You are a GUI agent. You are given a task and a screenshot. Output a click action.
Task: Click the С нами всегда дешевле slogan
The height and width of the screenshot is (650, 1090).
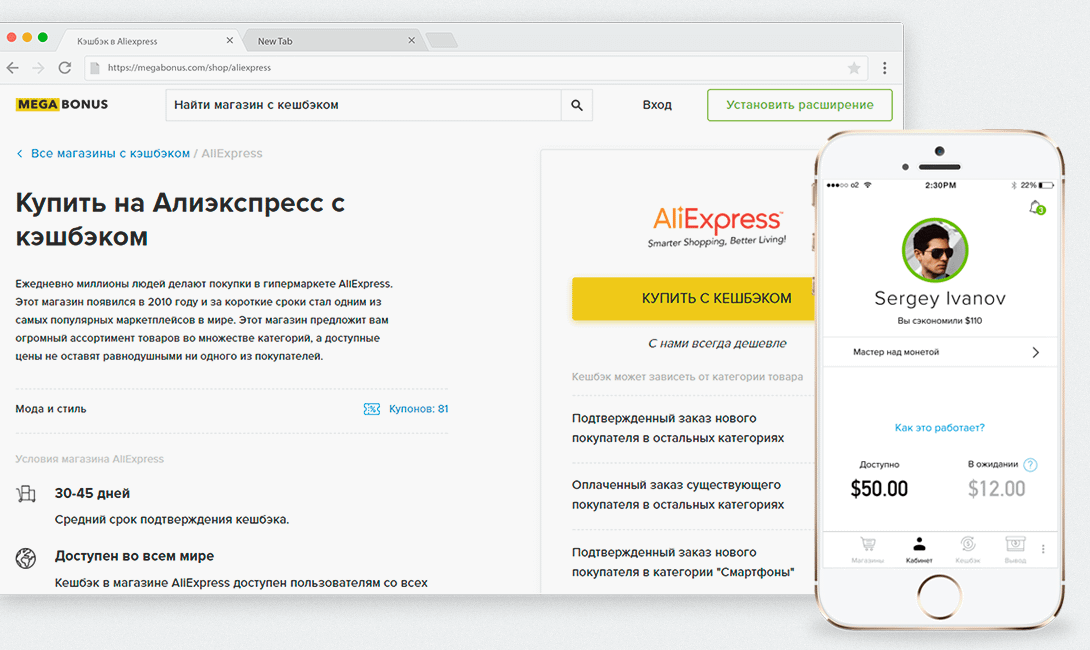point(717,343)
